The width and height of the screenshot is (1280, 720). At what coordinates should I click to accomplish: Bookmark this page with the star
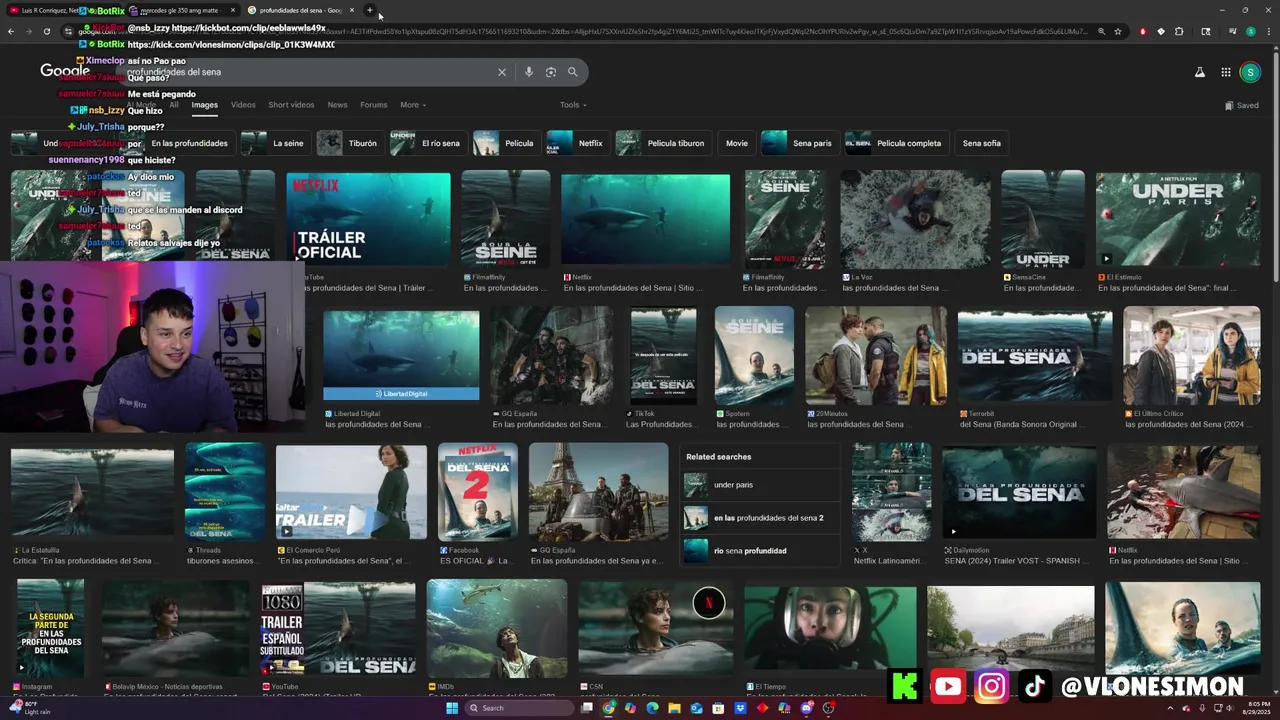1118,31
